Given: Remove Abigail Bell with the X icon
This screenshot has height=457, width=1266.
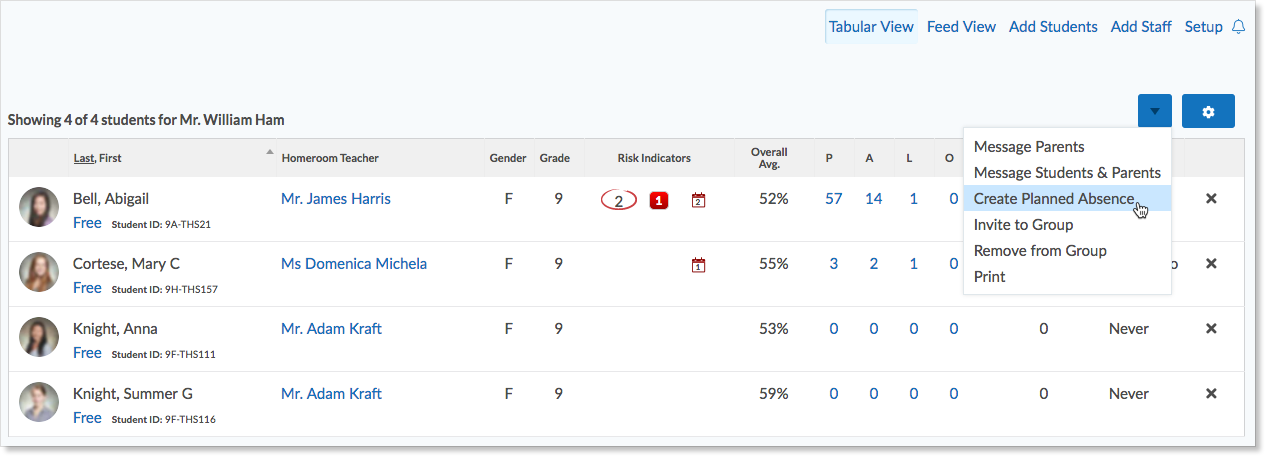Looking at the screenshot, I should pos(1211,199).
